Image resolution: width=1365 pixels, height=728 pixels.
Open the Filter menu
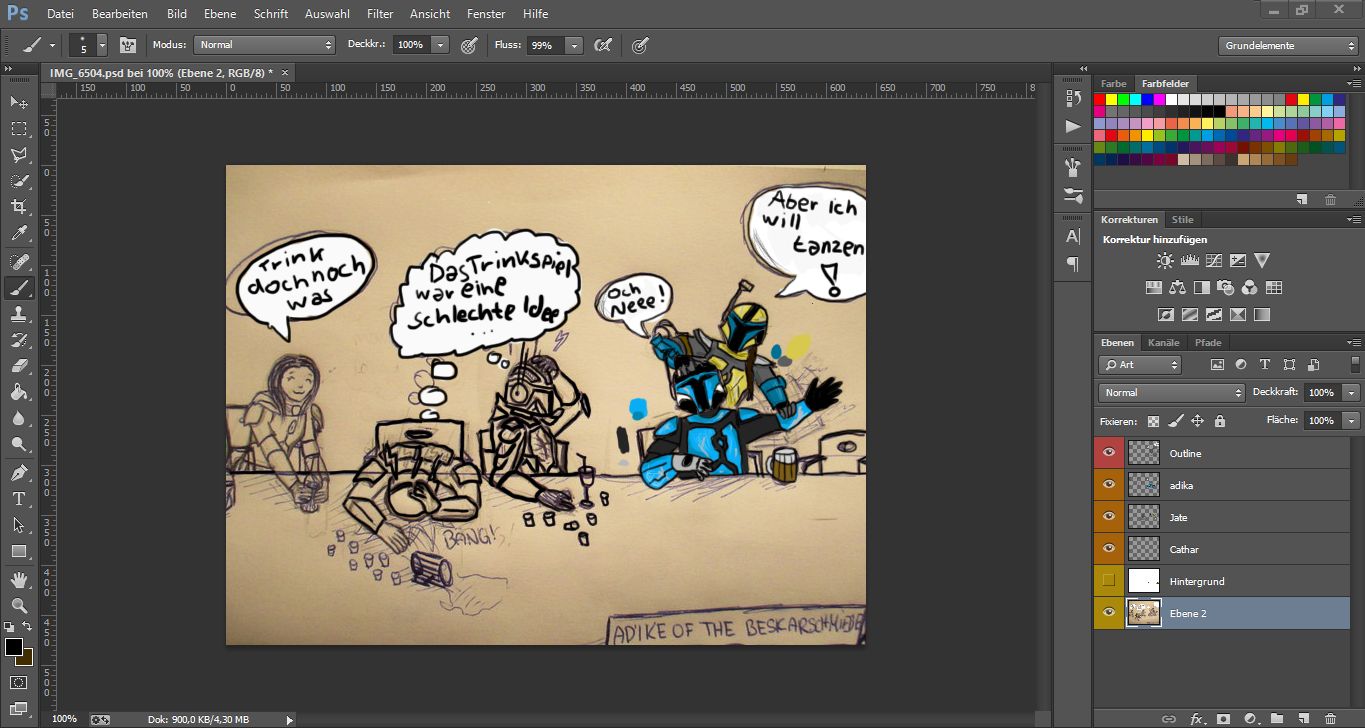coord(379,14)
